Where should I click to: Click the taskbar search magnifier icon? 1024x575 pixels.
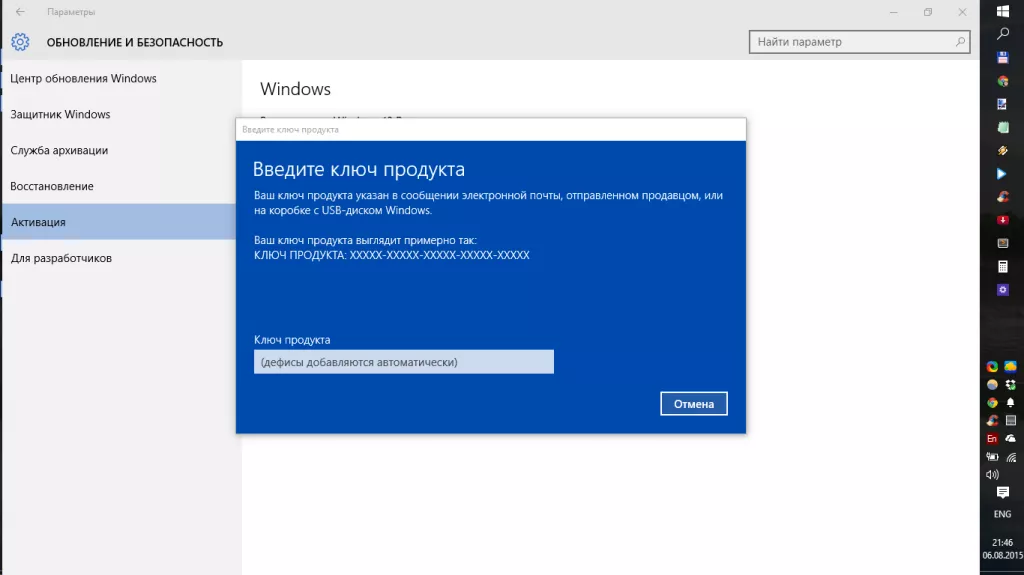coord(1002,34)
